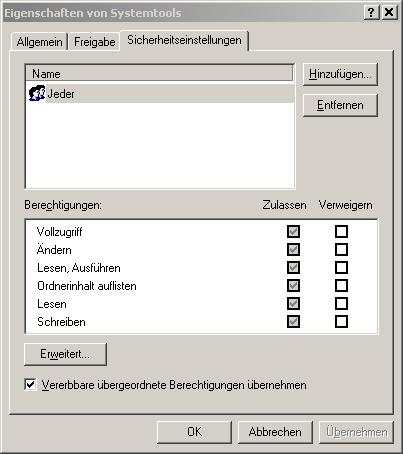Check Verweigern for Ordnerinhalt auflisten
Image resolution: width=403 pixels, height=454 pixels.
click(x=341, y=286)
